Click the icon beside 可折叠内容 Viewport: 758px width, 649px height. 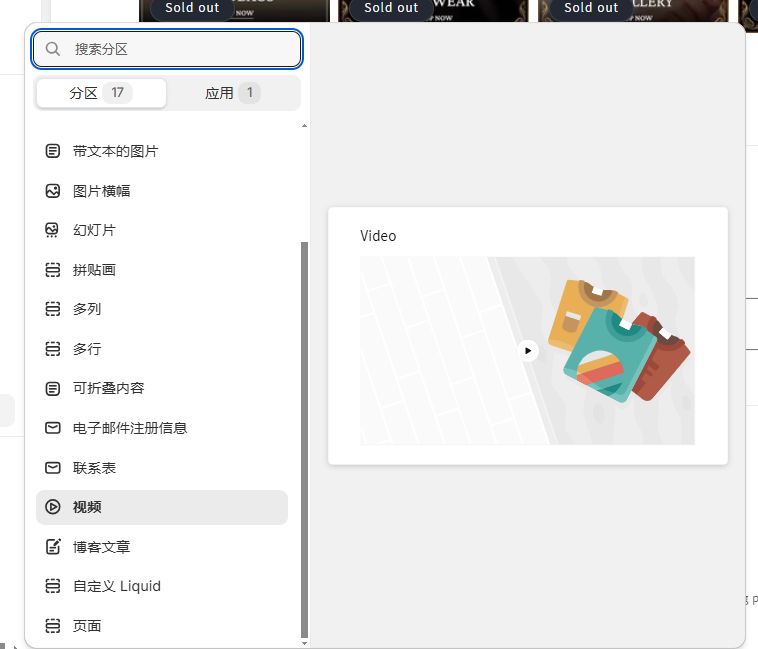point(53,388)
